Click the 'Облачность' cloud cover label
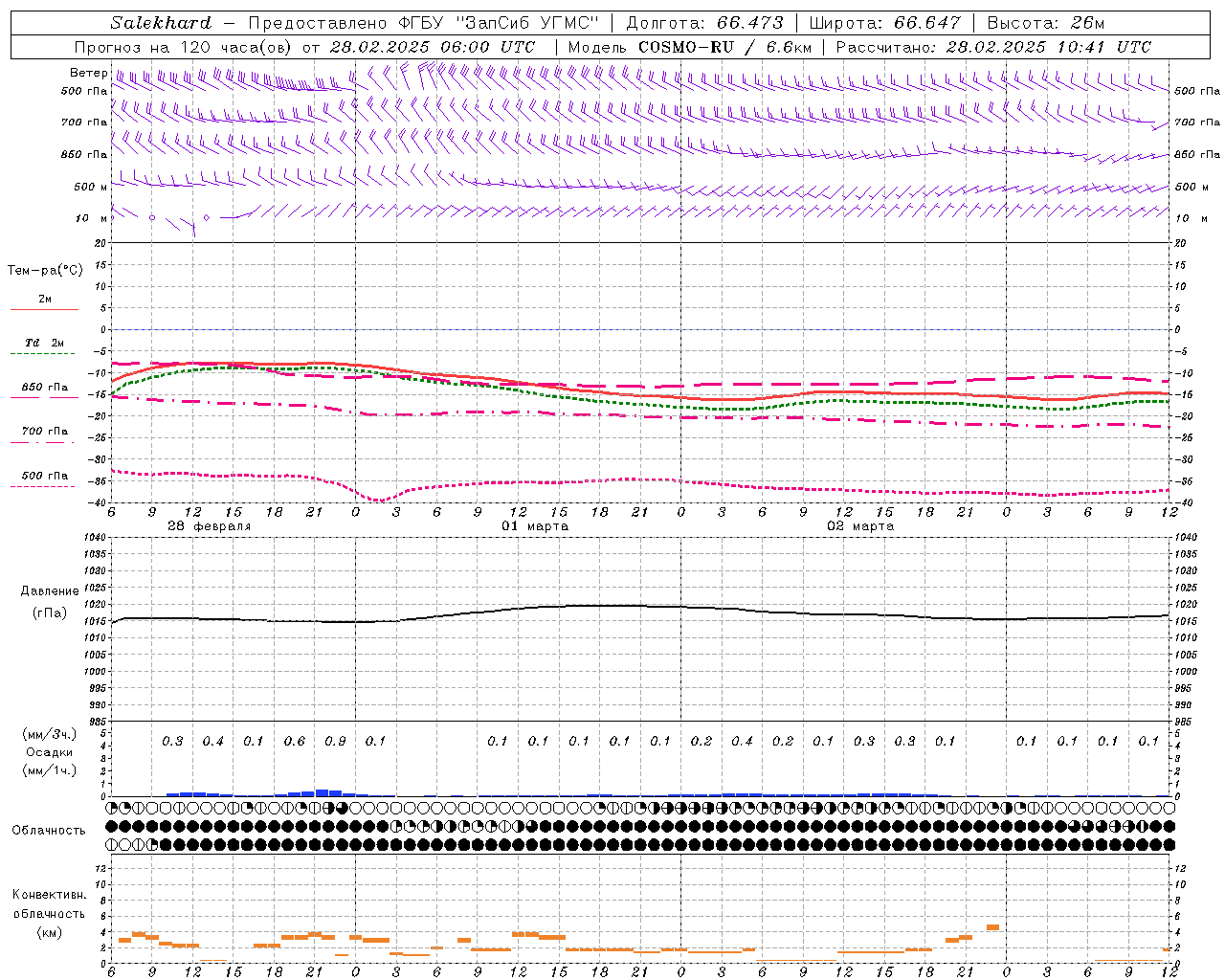 click(48, 831)
